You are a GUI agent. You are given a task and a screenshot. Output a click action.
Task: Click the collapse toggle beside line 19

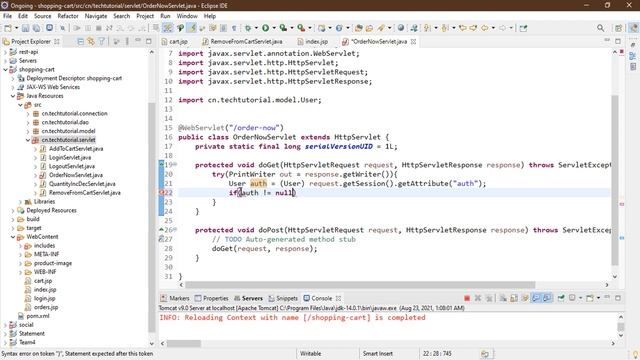point(175,164)
